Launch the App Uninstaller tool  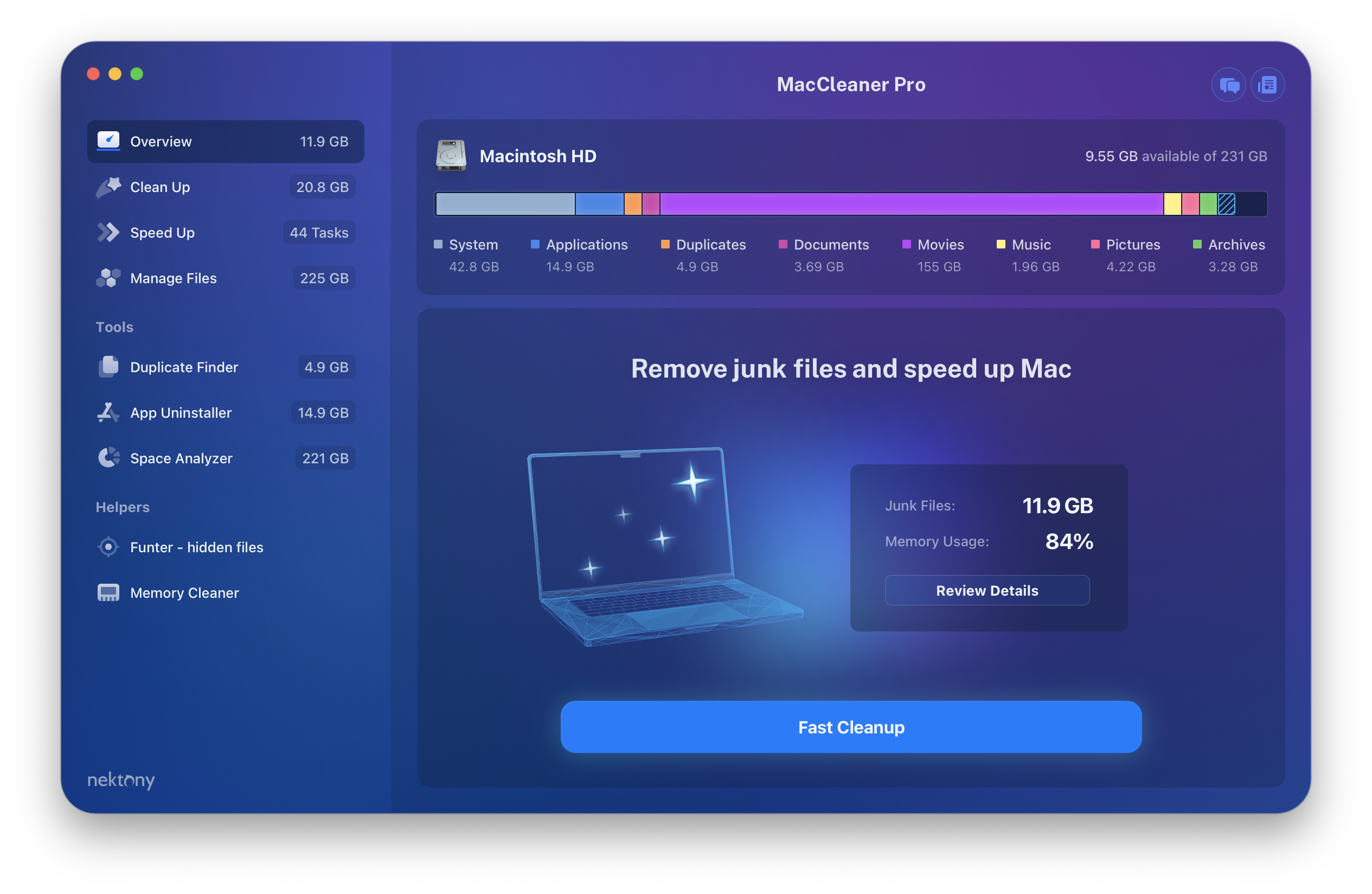coord(181,412)
